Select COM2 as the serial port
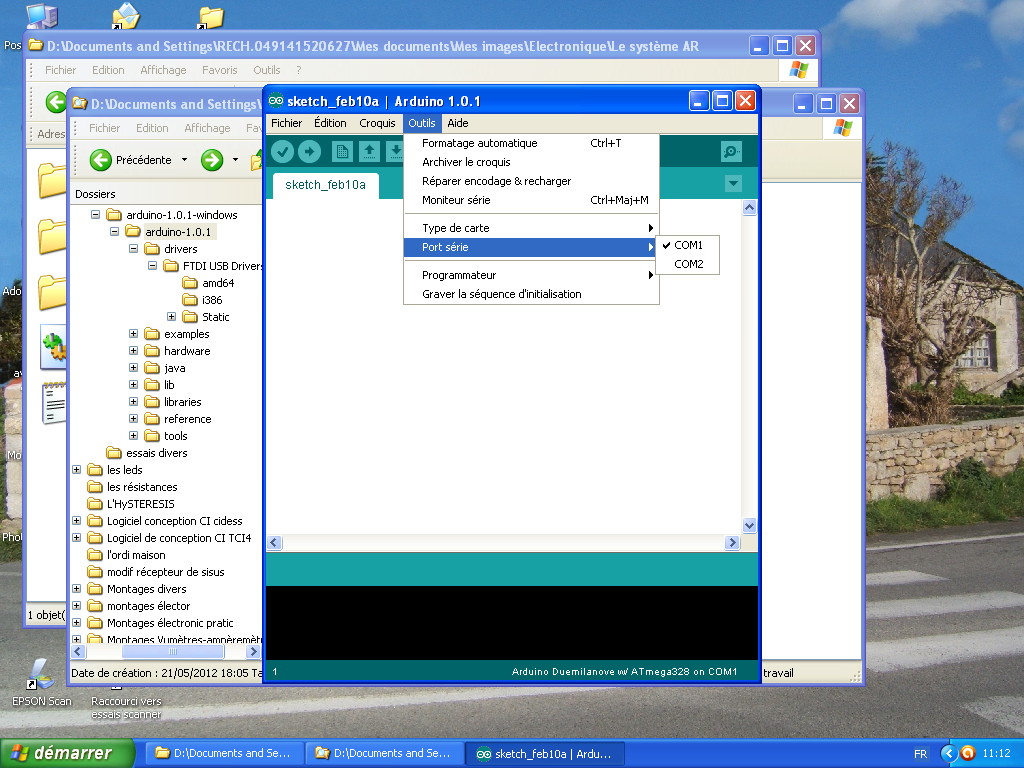 (688, 264)
